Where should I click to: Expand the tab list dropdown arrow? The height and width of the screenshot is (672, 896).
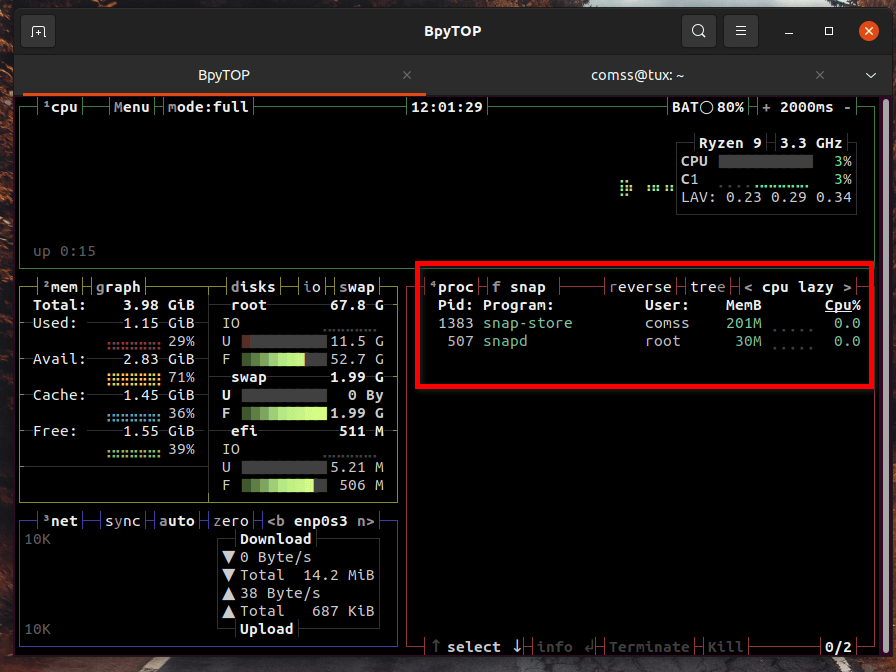(x=870, y=75)
